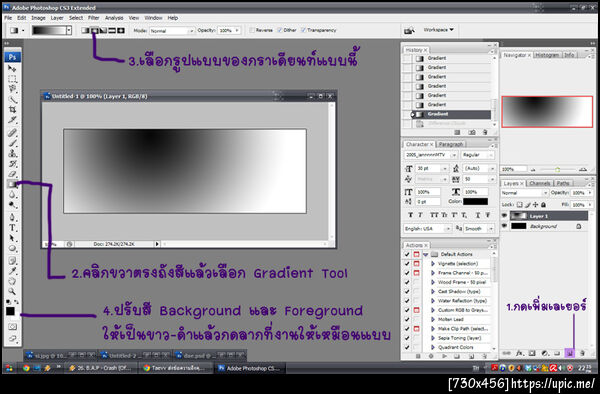This screenshot has height=394, width=600.
Task: Select the Crop tool
Action: pyautogui.click(x=12, y=109)
